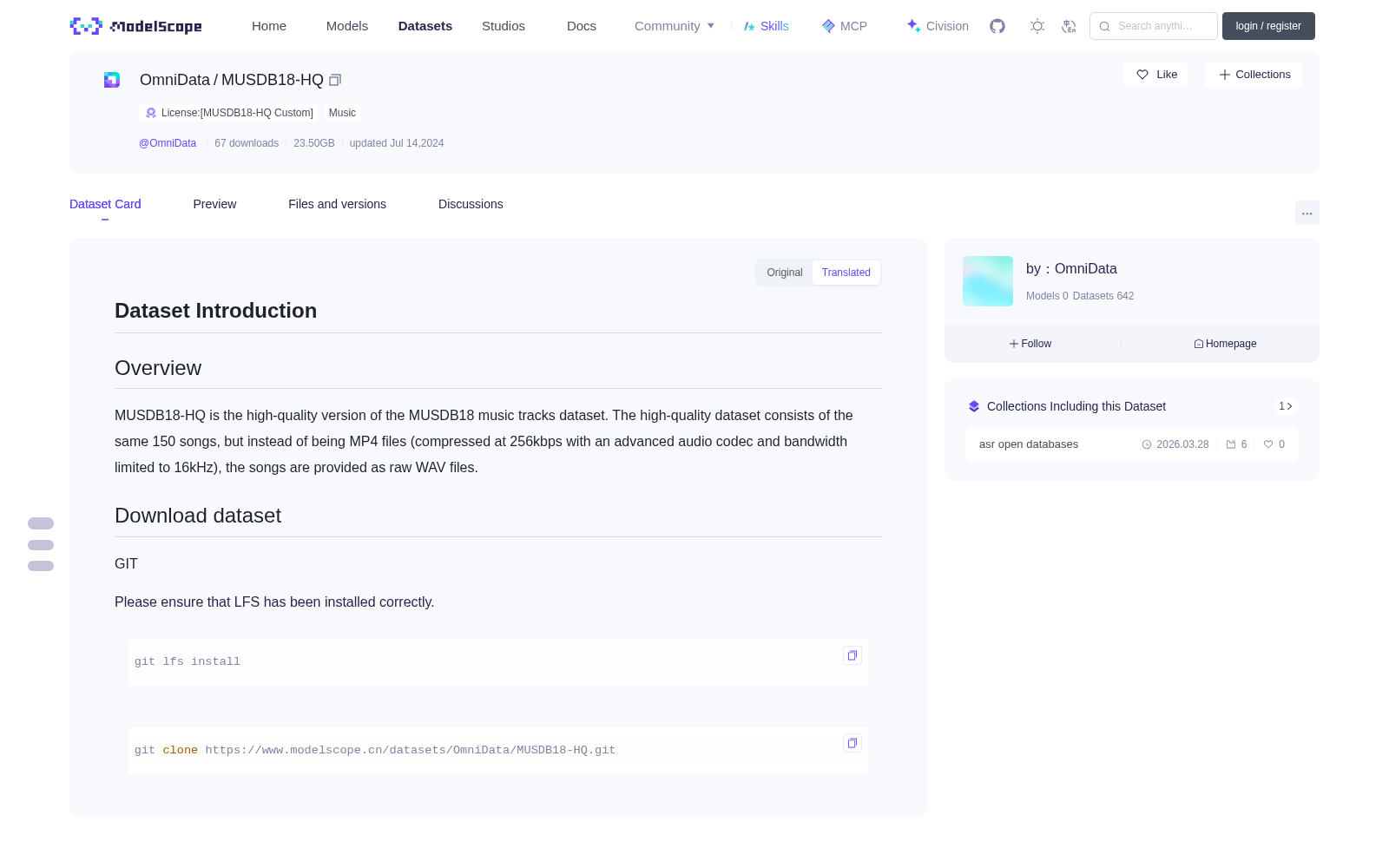Show the Original card text
The height and width of the screenshot is (868, 1389).
[785, 273]
